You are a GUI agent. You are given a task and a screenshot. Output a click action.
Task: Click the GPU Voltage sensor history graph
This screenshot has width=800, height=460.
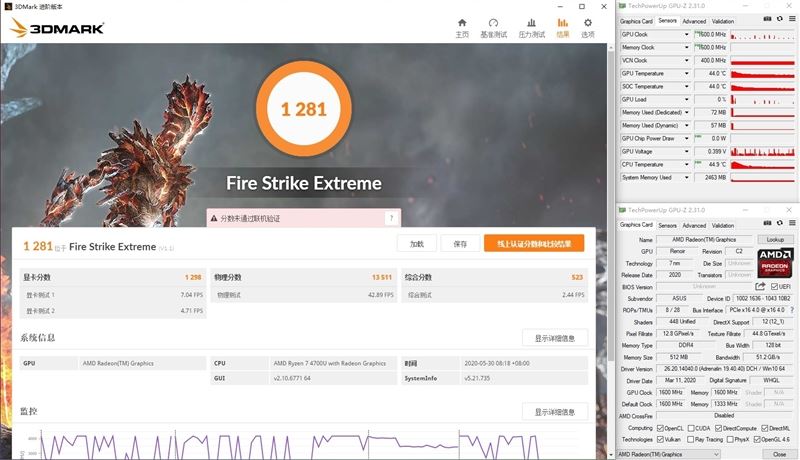tap(762, 151)
